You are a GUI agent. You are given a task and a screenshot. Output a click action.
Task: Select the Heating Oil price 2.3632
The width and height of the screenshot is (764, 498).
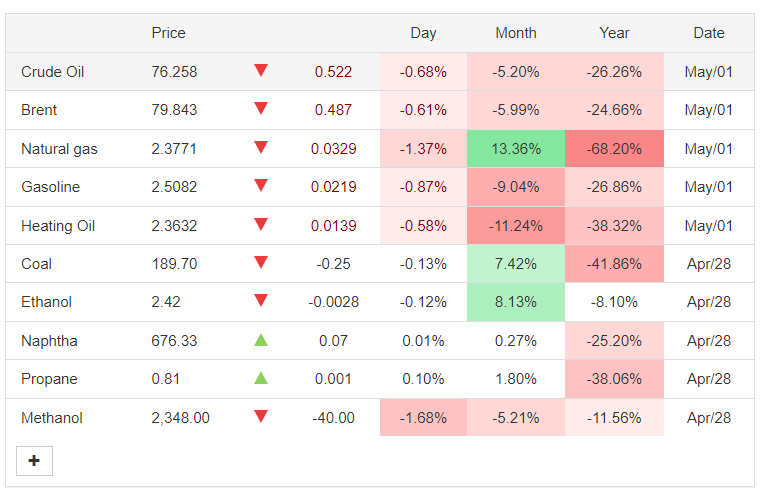point(174,226)
